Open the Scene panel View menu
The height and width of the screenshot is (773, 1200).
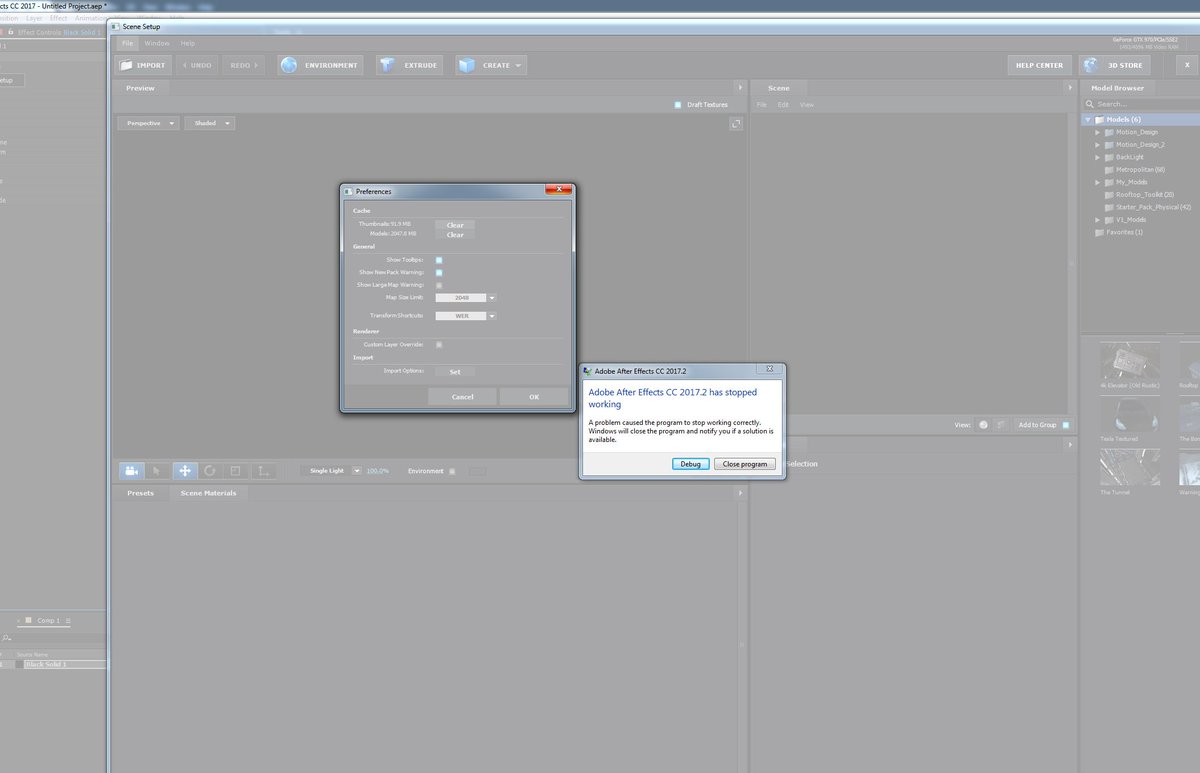point(807,104)
